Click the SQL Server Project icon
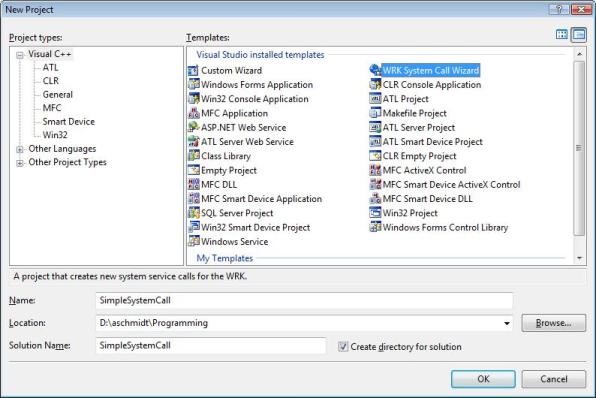 point(193,213)
